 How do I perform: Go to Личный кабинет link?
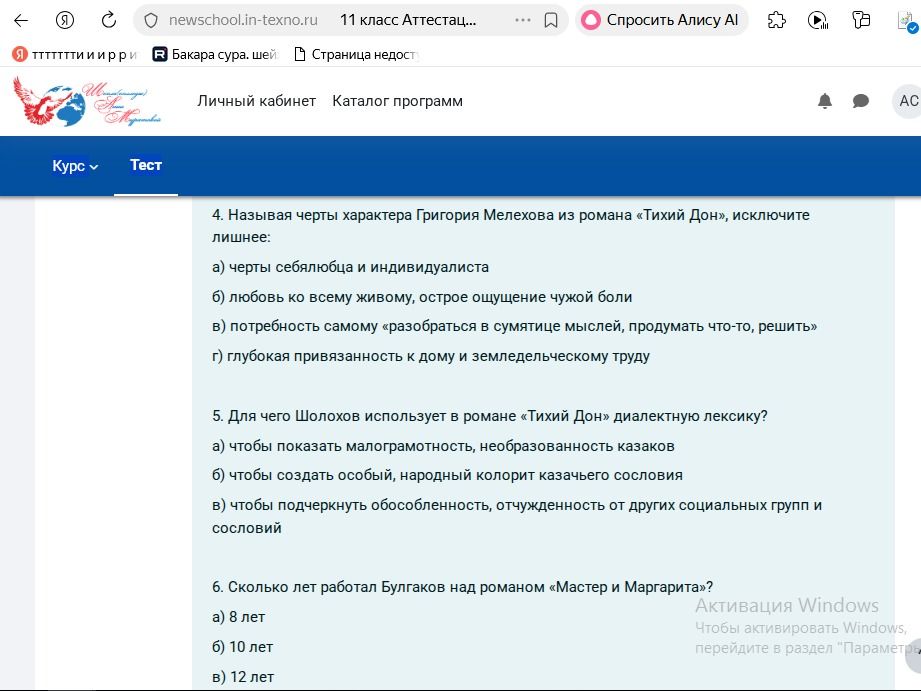click(257, 101)
